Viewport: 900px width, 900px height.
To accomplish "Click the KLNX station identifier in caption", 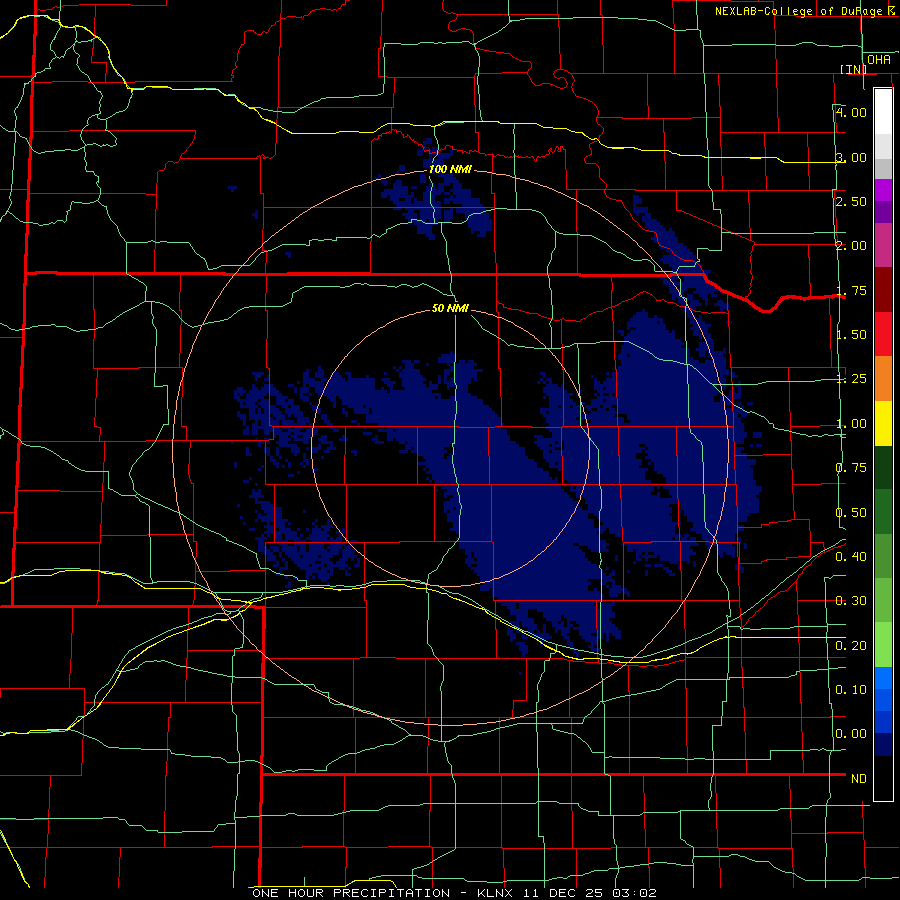I will tap(498, 893).
